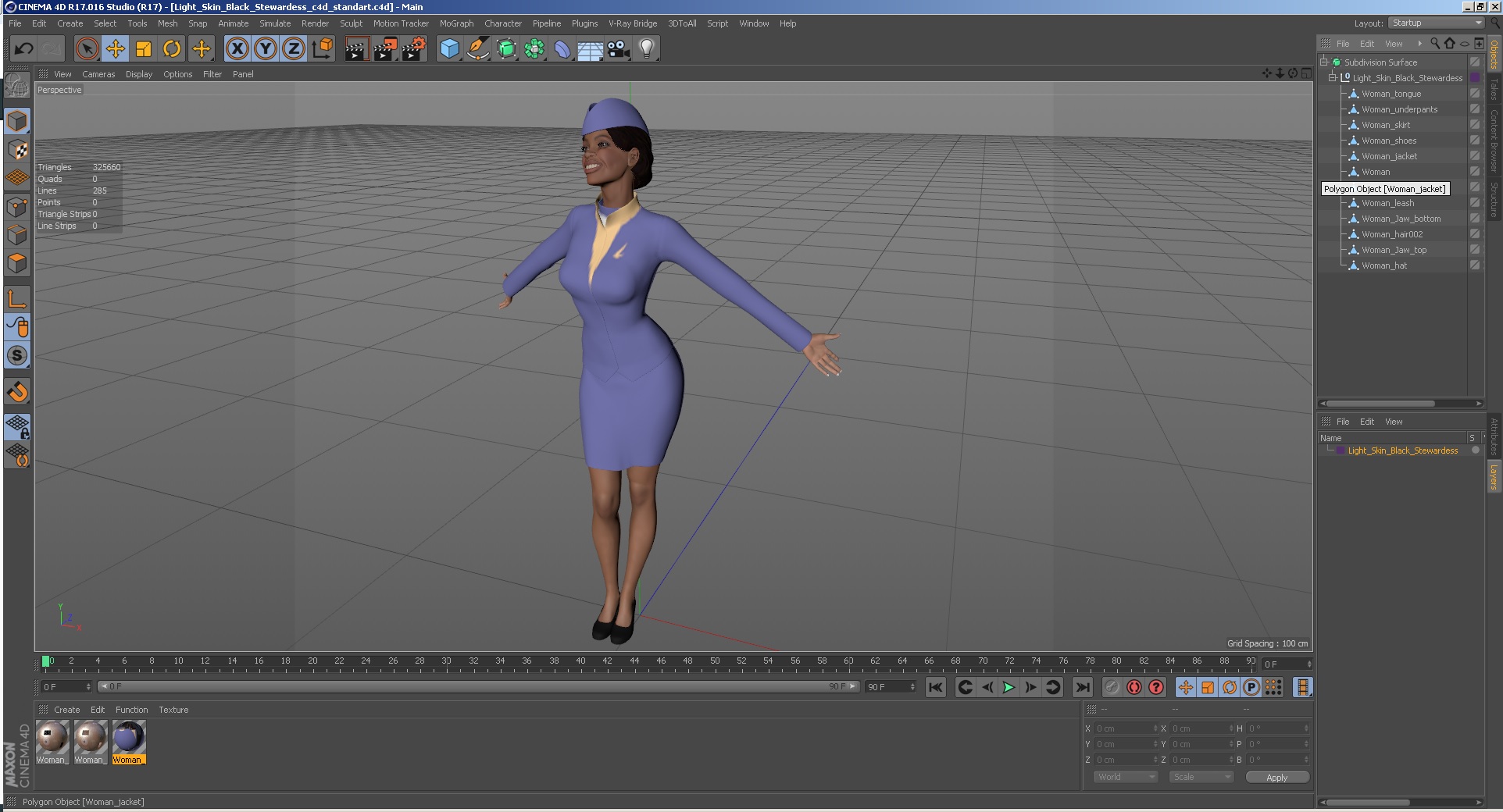Open the MoGraph menu
The height and width of the screenshot is (812, 1503).
[456, 23]
